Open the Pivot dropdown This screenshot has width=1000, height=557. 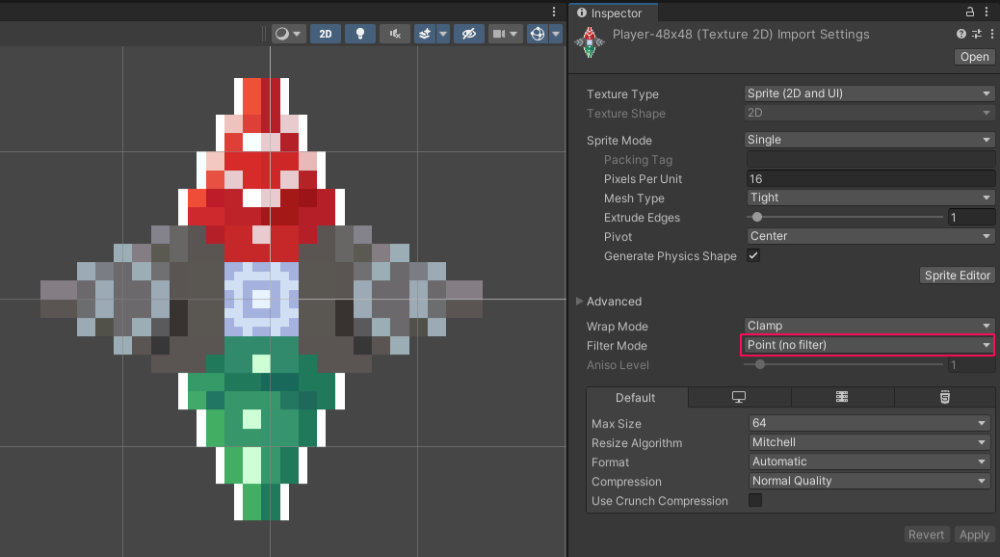click(x=871, y=236)
